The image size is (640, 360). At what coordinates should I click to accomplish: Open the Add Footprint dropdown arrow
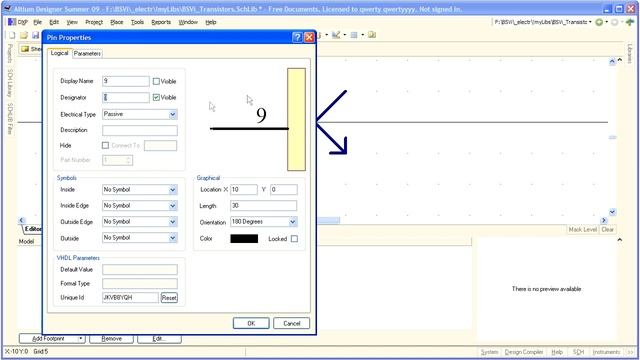coord(81,339)
